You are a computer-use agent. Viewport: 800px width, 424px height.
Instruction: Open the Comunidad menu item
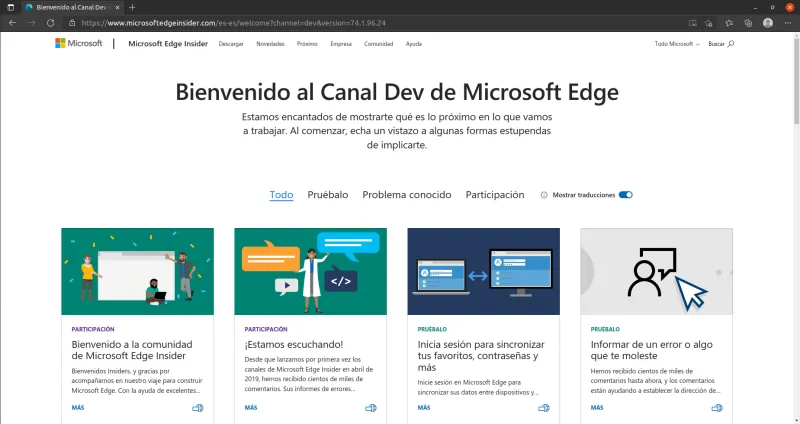pos(379,44)
